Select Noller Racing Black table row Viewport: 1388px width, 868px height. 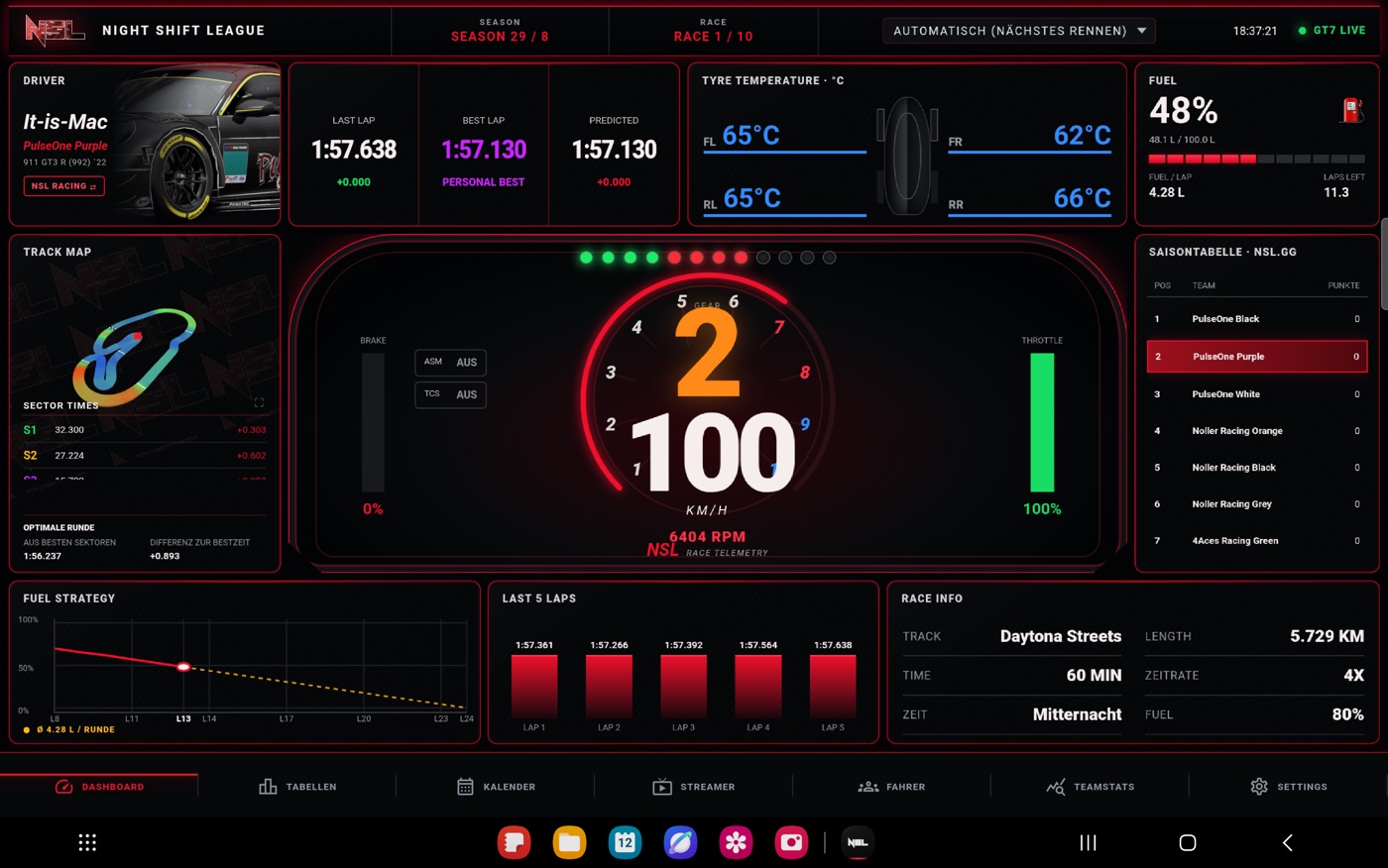click(1256, 468)
